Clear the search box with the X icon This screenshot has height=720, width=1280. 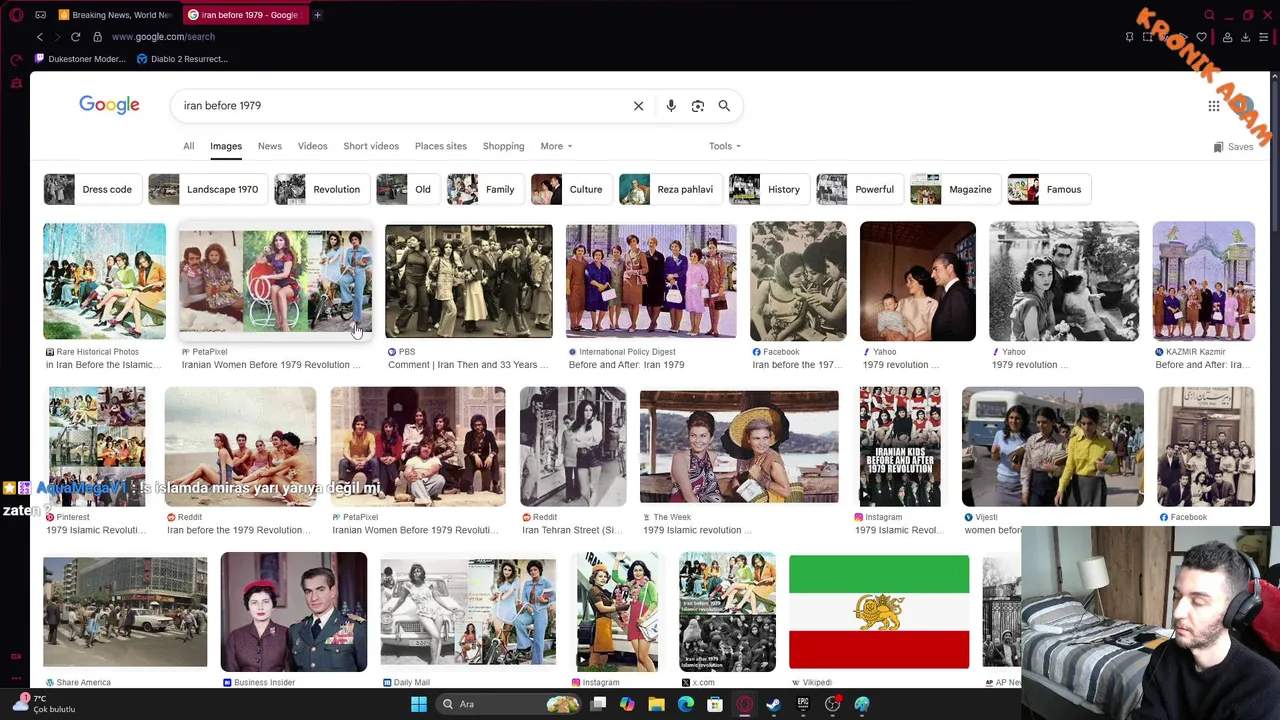(638, 106)
